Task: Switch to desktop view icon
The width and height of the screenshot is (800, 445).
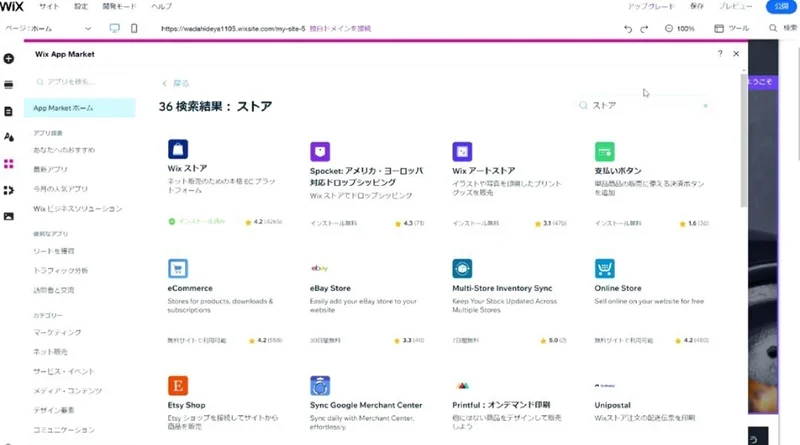Action: pos(115,29)
